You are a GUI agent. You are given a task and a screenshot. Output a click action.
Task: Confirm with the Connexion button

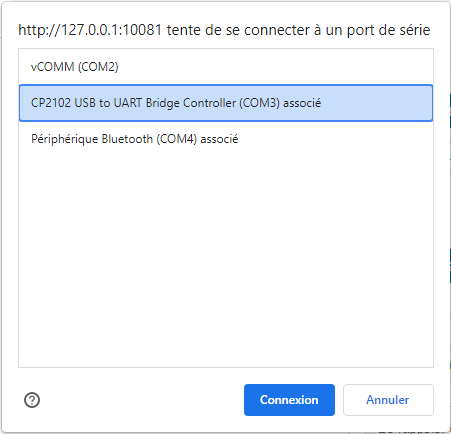[x=289, y=400]
